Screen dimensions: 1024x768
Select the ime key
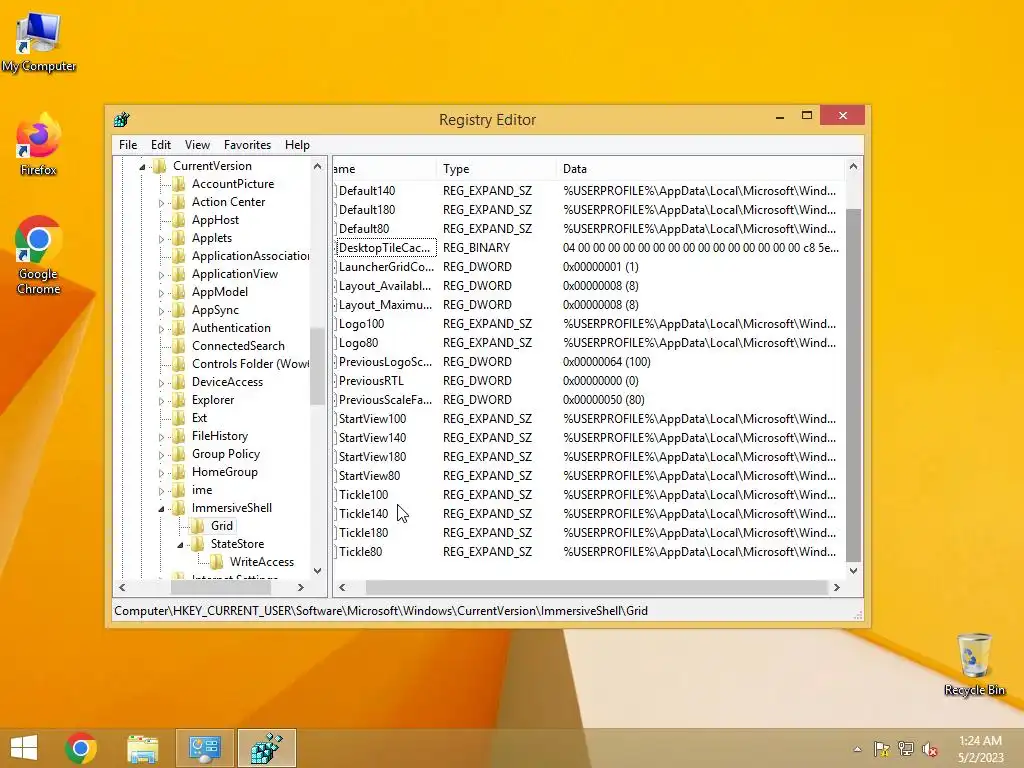202,490
